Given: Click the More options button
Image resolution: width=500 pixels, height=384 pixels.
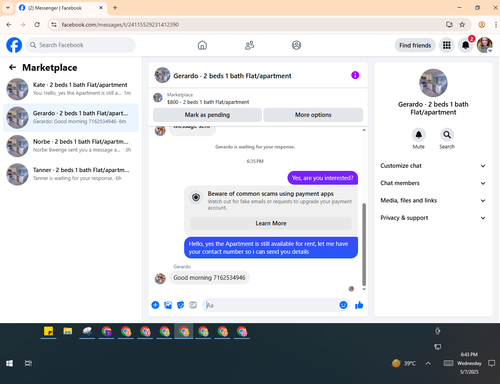Looking at the screenshot, I should click(x=313, y=115).
